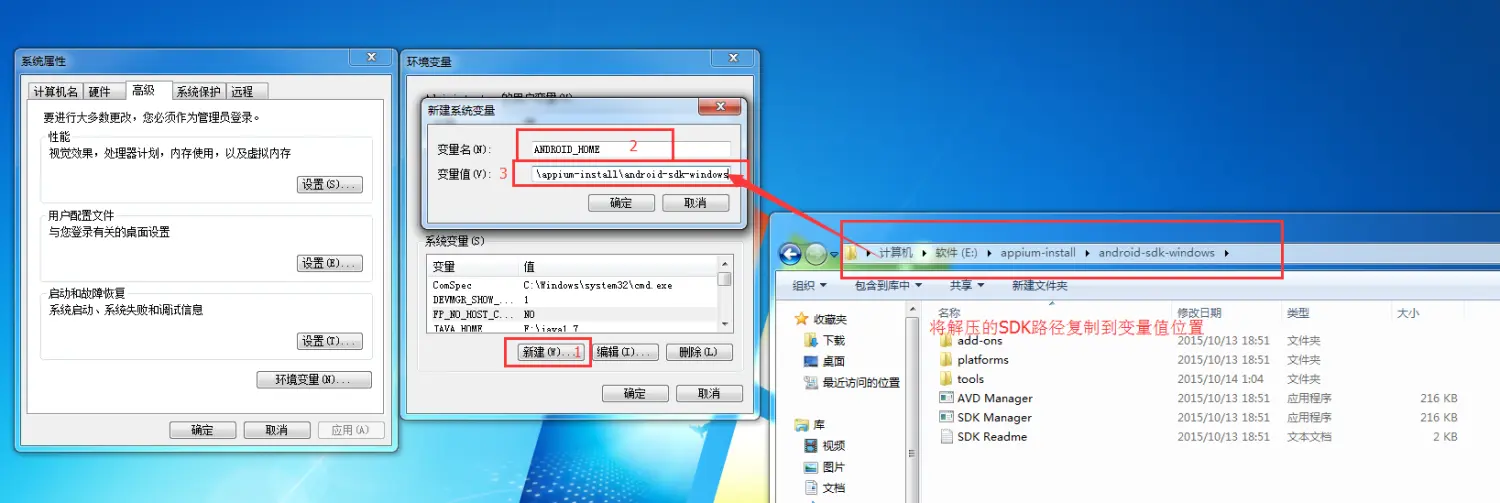This screenshot has height=503, width=1500.
Task: Click the Explorer back navigation arrow
Action: (x=790, y=254)
